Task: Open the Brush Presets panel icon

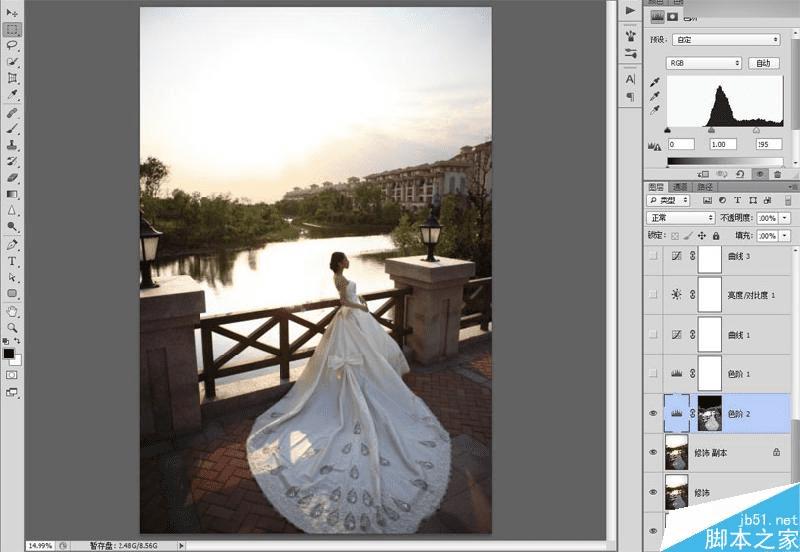Action: pyautogui.click(x=631, y=36)
